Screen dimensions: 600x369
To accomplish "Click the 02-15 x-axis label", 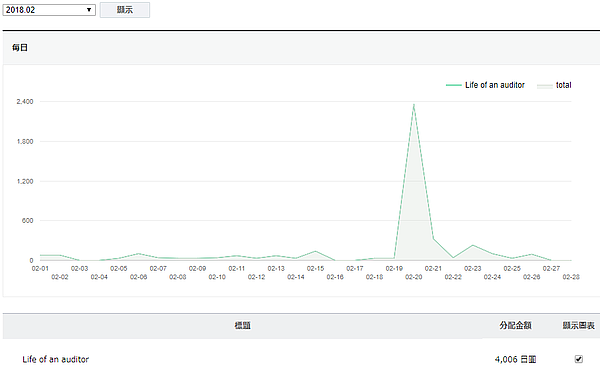I will coord(315,269).
